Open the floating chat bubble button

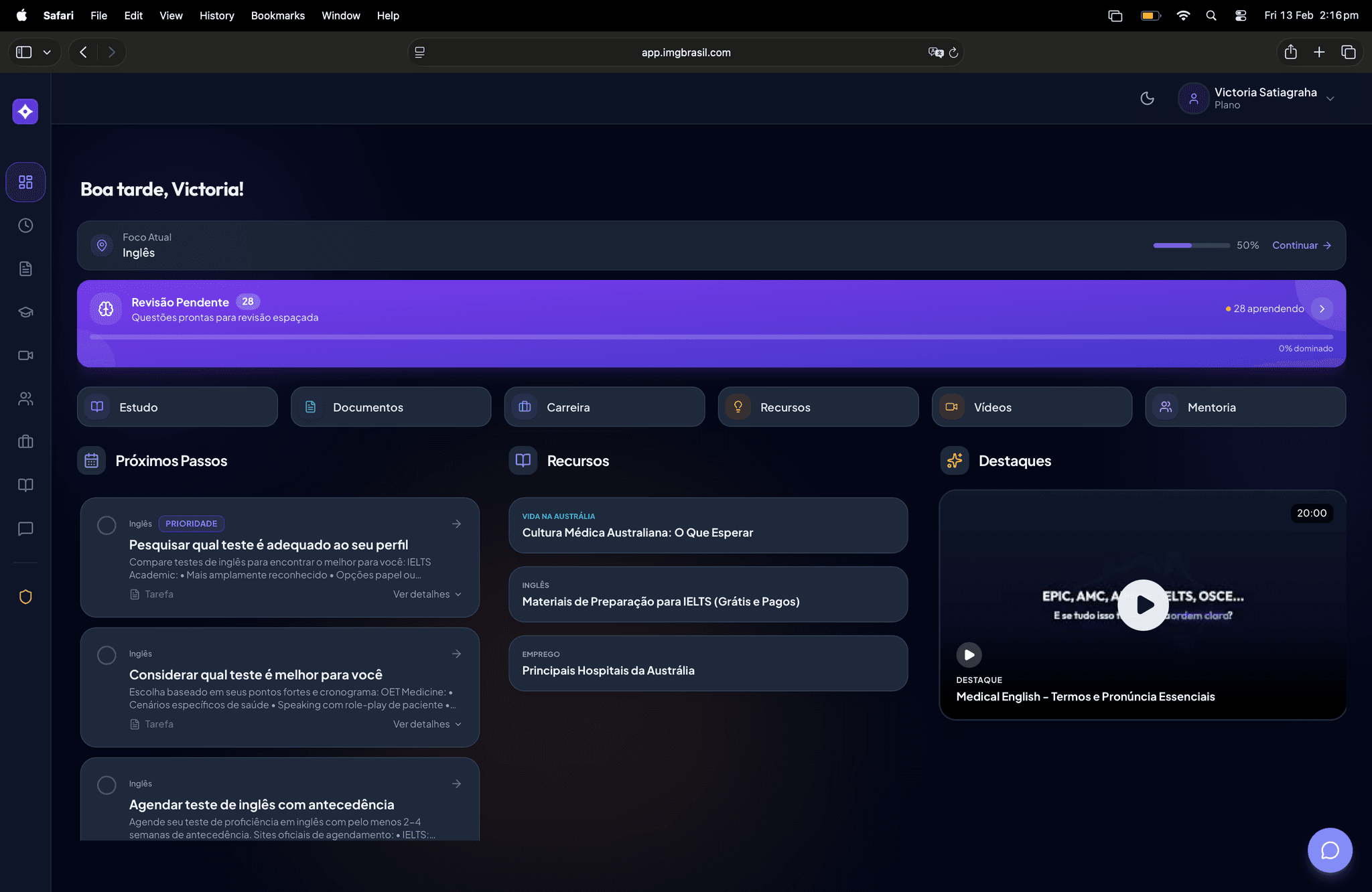[x=1330, y=850]
